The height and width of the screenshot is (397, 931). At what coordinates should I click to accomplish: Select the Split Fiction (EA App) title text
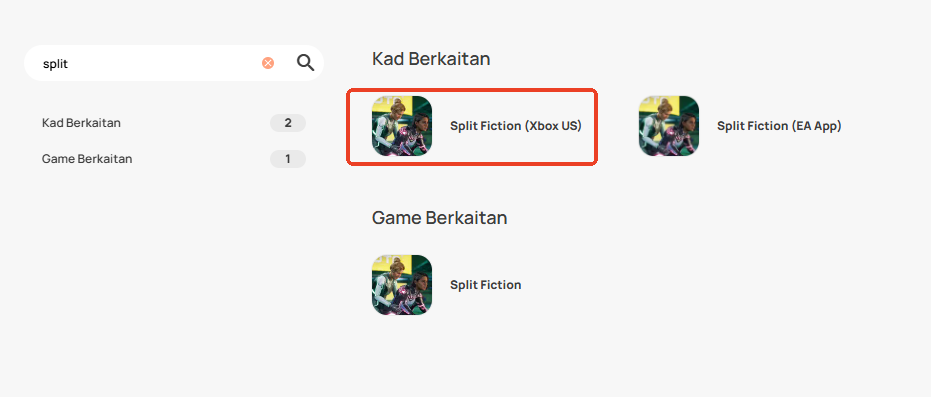(x=779, y=126)
